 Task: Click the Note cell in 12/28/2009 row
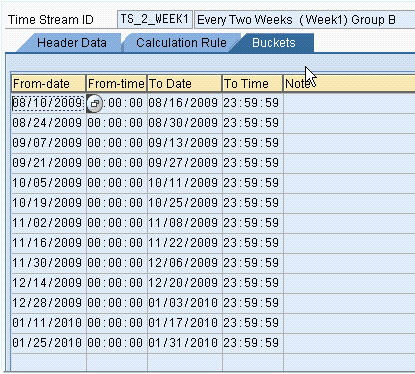point(349,303)
